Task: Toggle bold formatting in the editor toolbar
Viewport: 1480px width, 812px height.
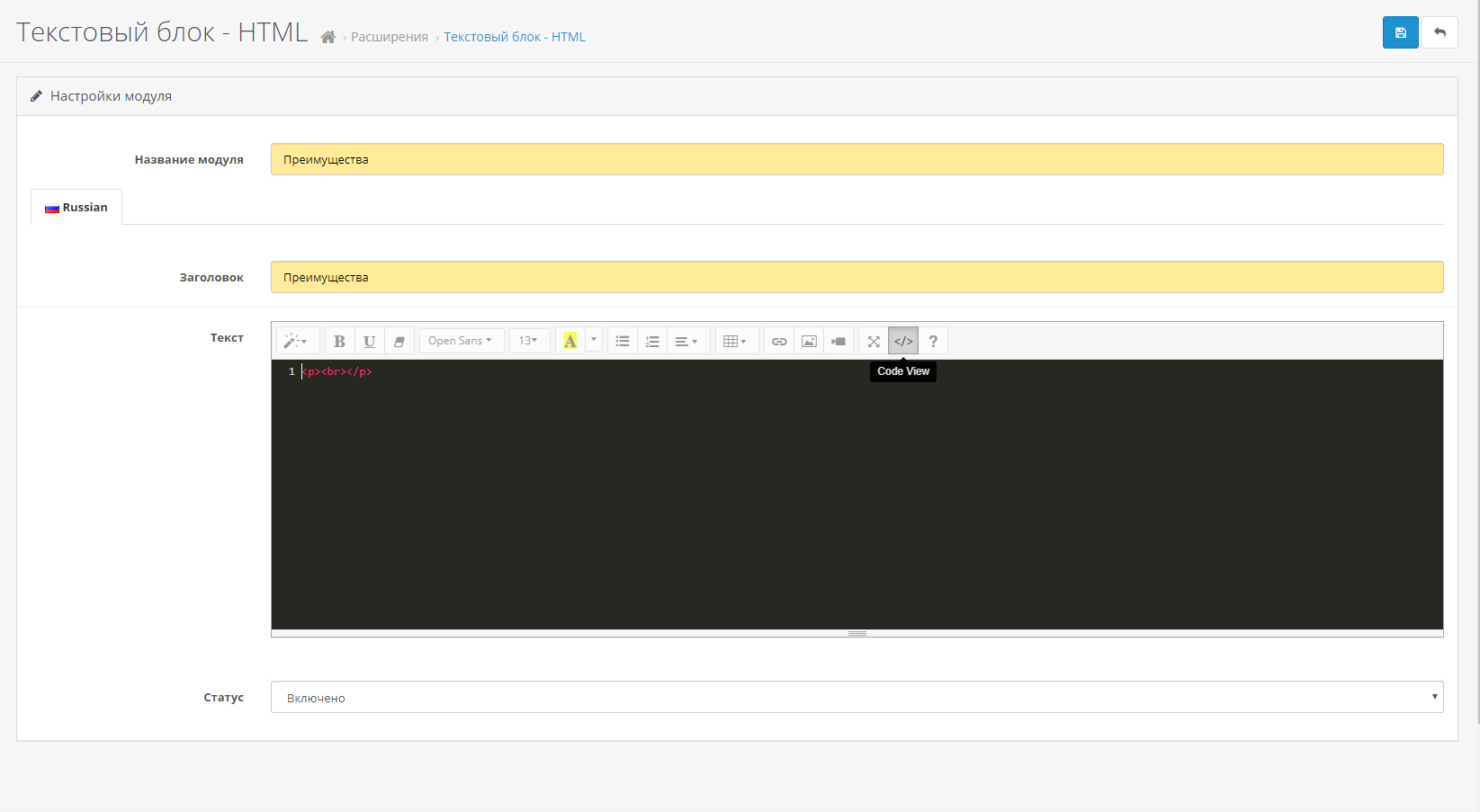Action: coord(339,341)
